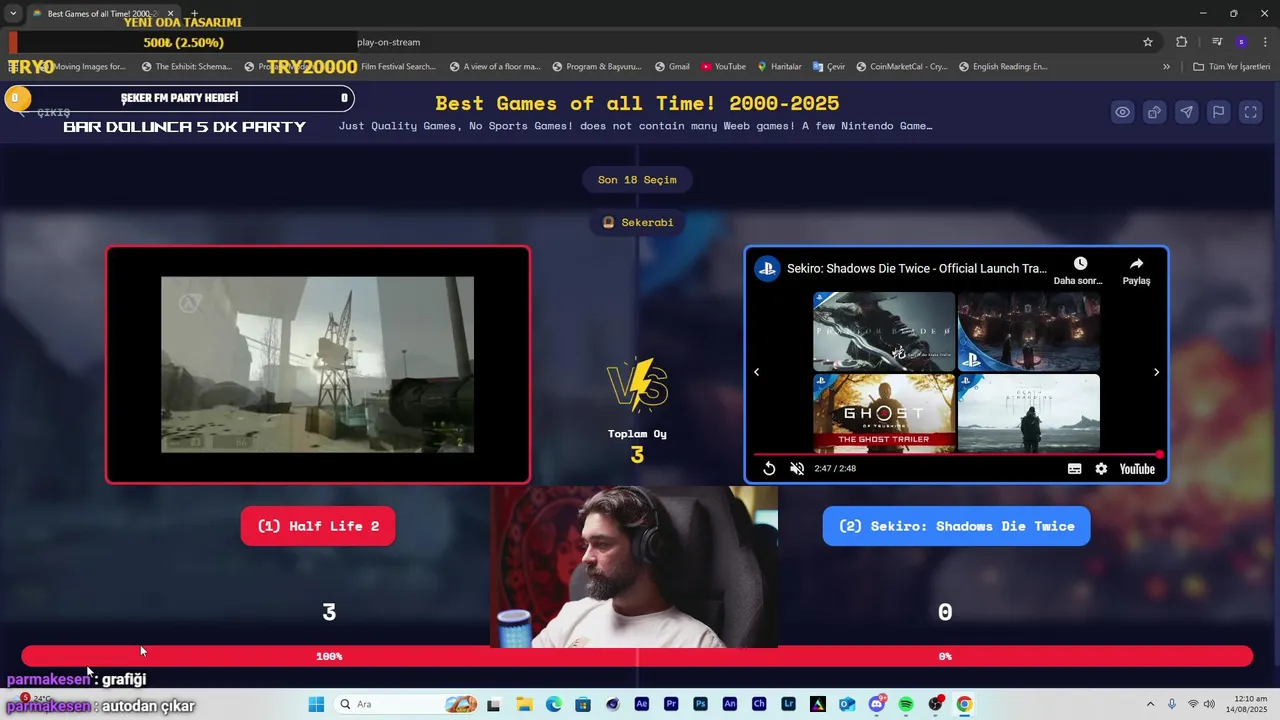Open Tüm Yer İşaretleri bookmarks folder
This screenshot has height=720, width=1280.
(1232, 67)
